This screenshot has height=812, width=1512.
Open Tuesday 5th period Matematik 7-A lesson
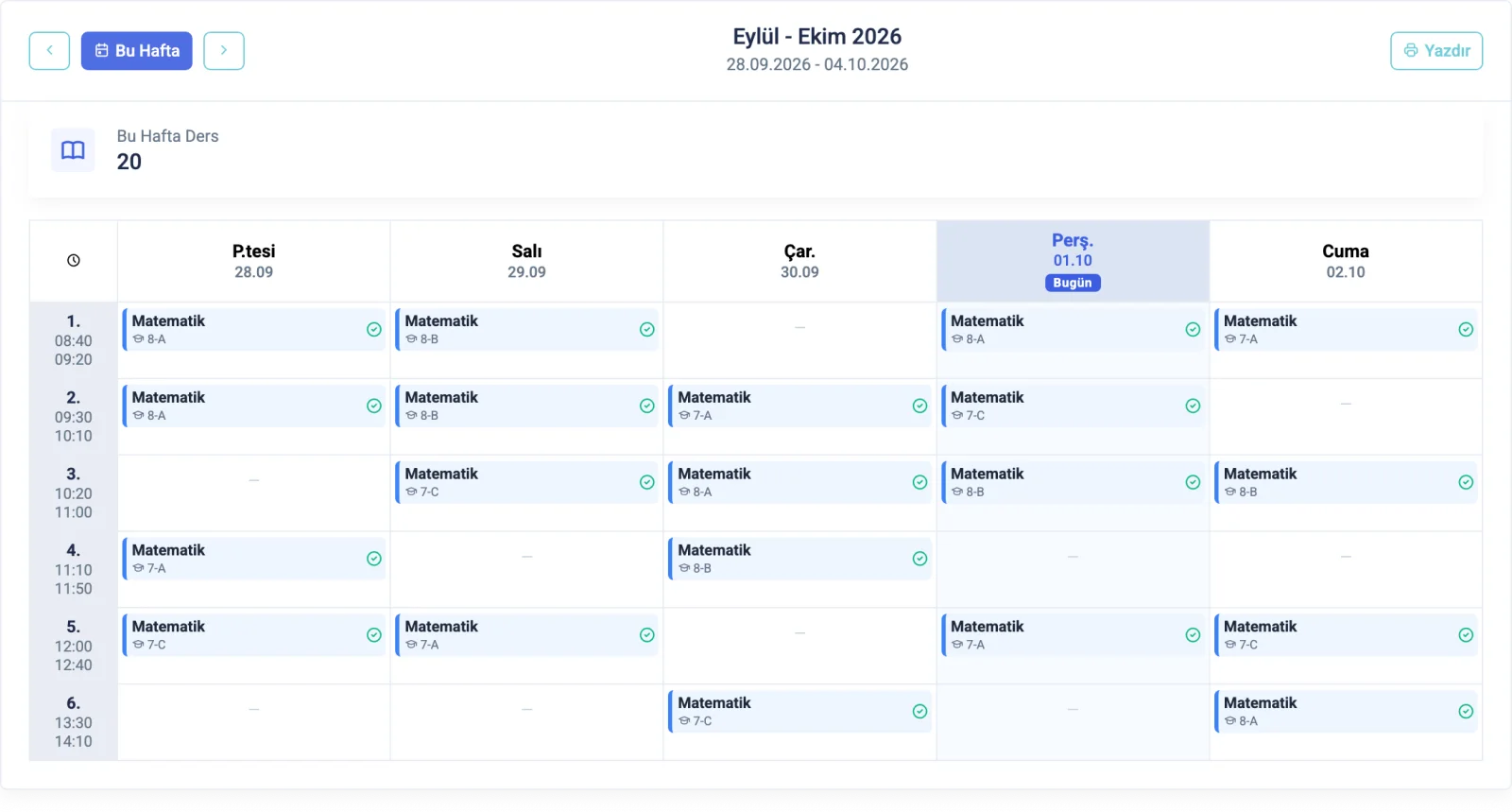point(526,635)
